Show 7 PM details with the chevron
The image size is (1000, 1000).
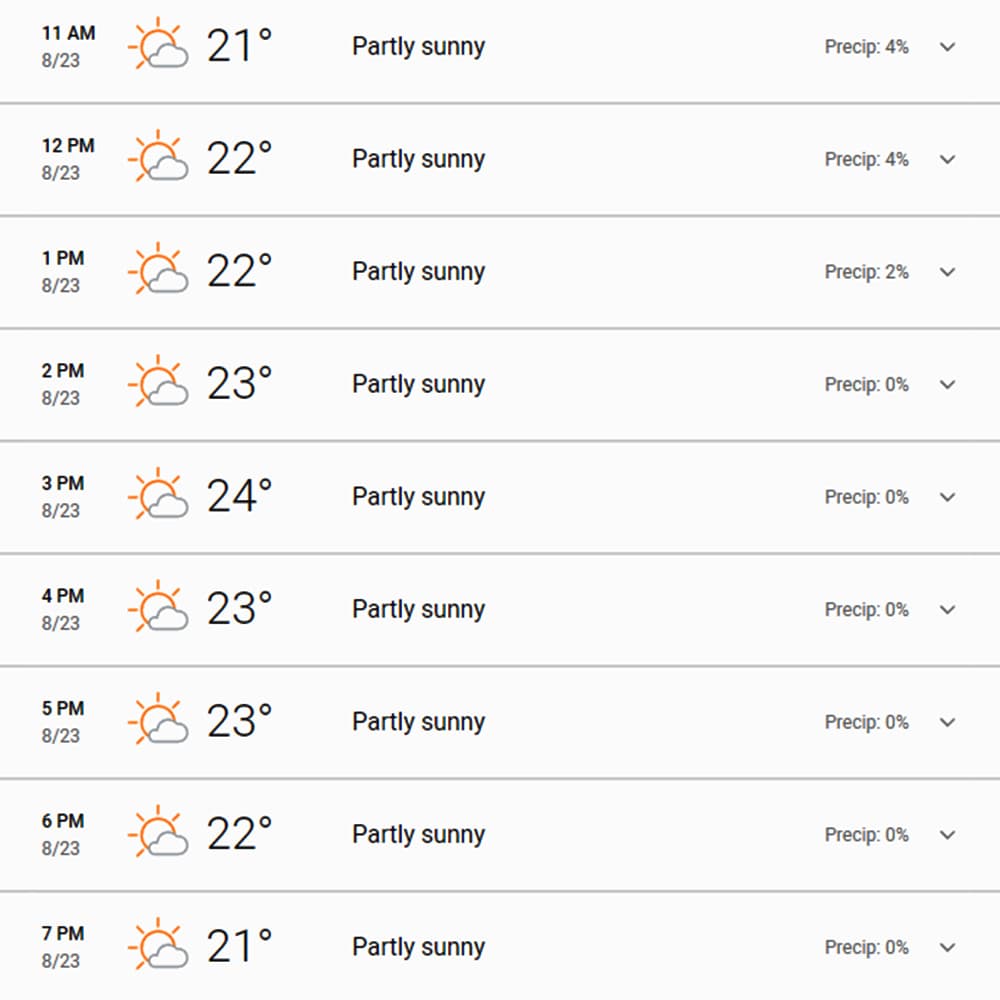pos(948,947)
